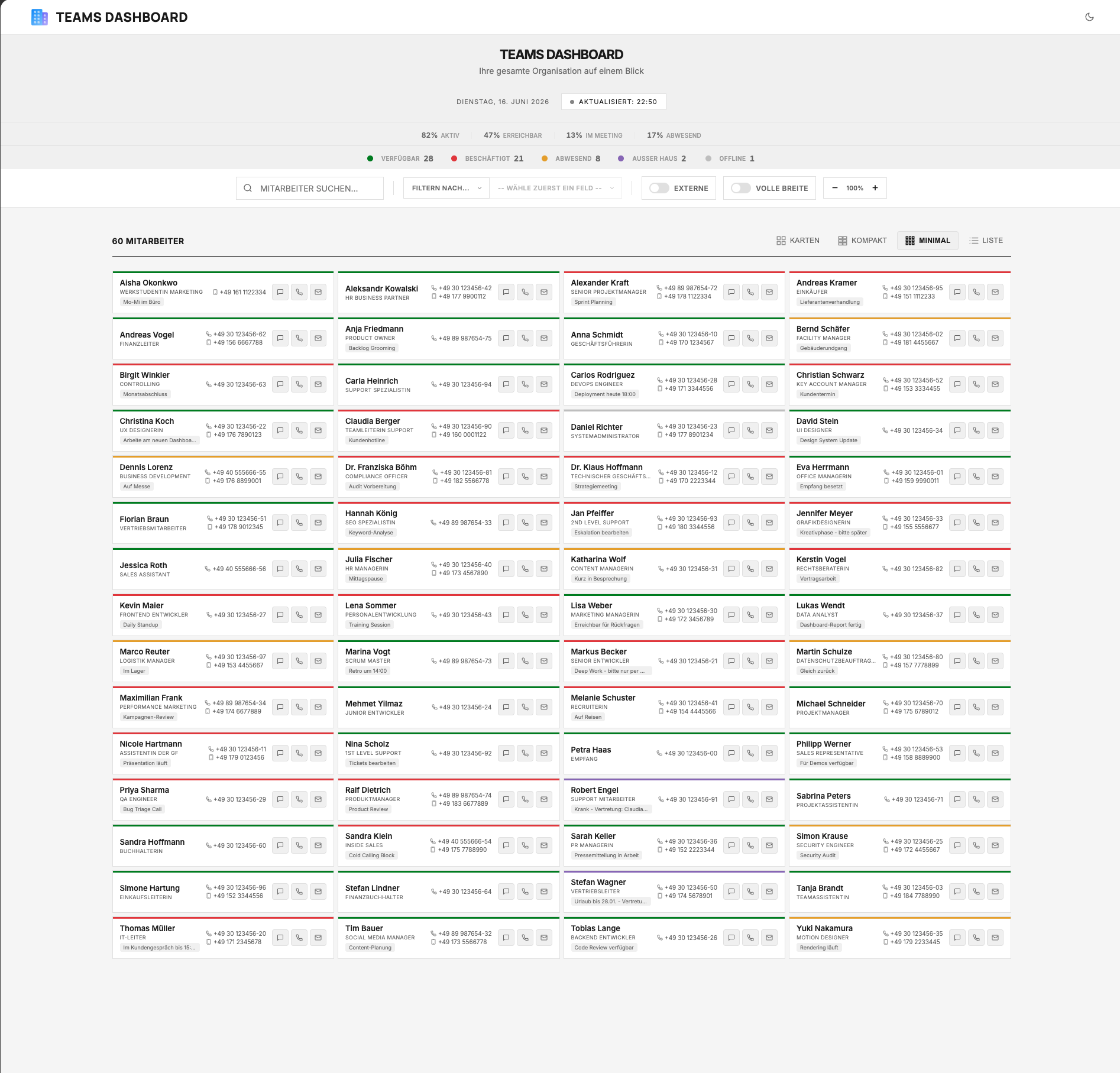
Task: Click Julia Fischer's 'Mittagspause' status tag
Action: click(365, 579)
